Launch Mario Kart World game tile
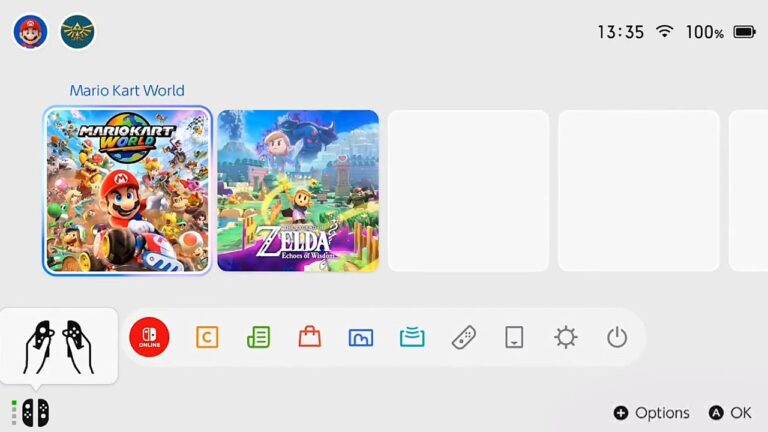 point(127,191)
